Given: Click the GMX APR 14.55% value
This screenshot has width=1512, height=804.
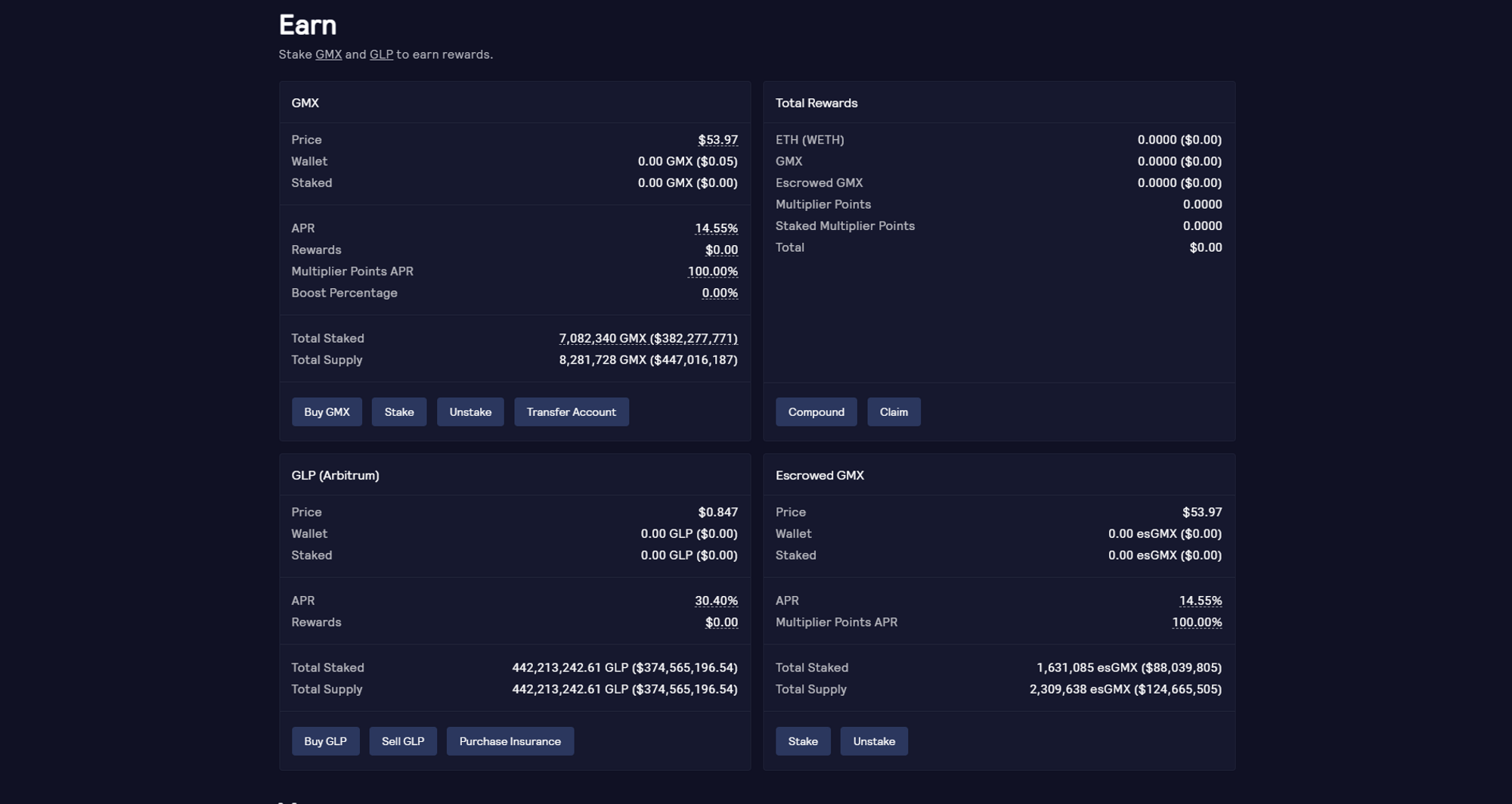Looking at the screenshot, I should coord(717,228).
